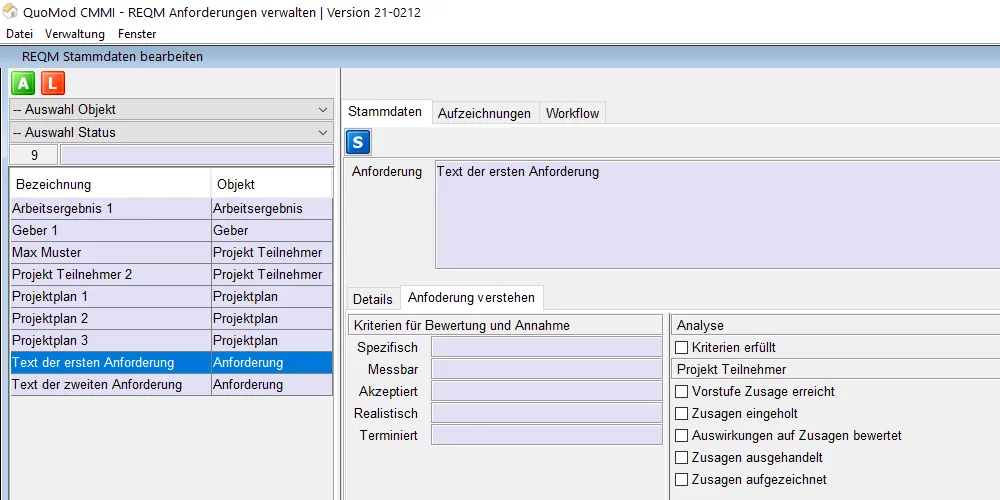
Task: Sort list by Bezeichnung column header
Action: [110, 184]
